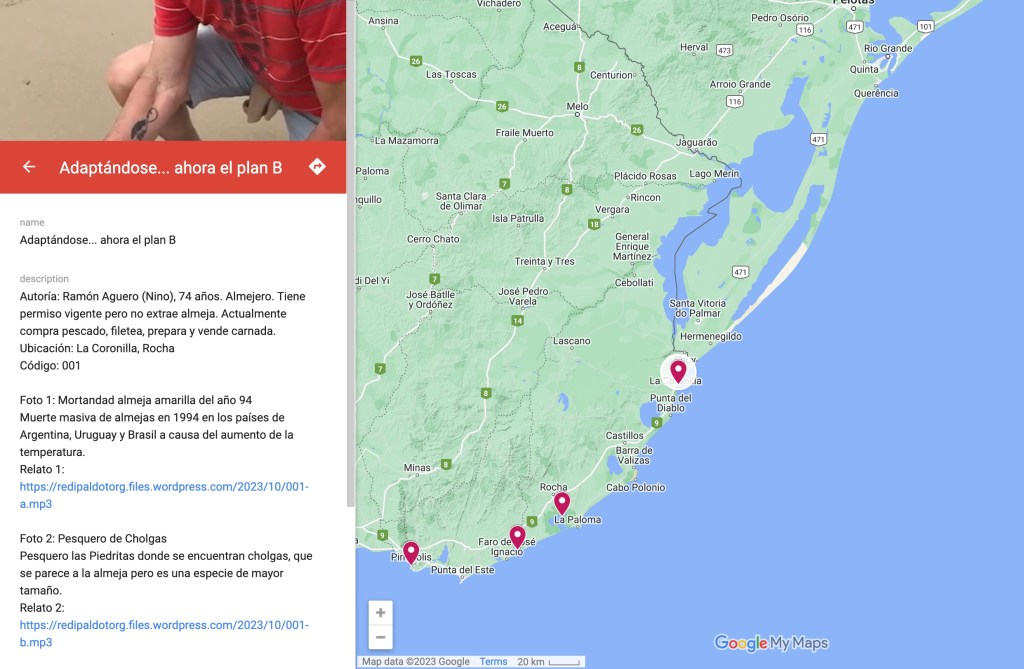Click the Google My Maps logo
The width and height of the screenshot is (1024, 669).
[771, 643]
